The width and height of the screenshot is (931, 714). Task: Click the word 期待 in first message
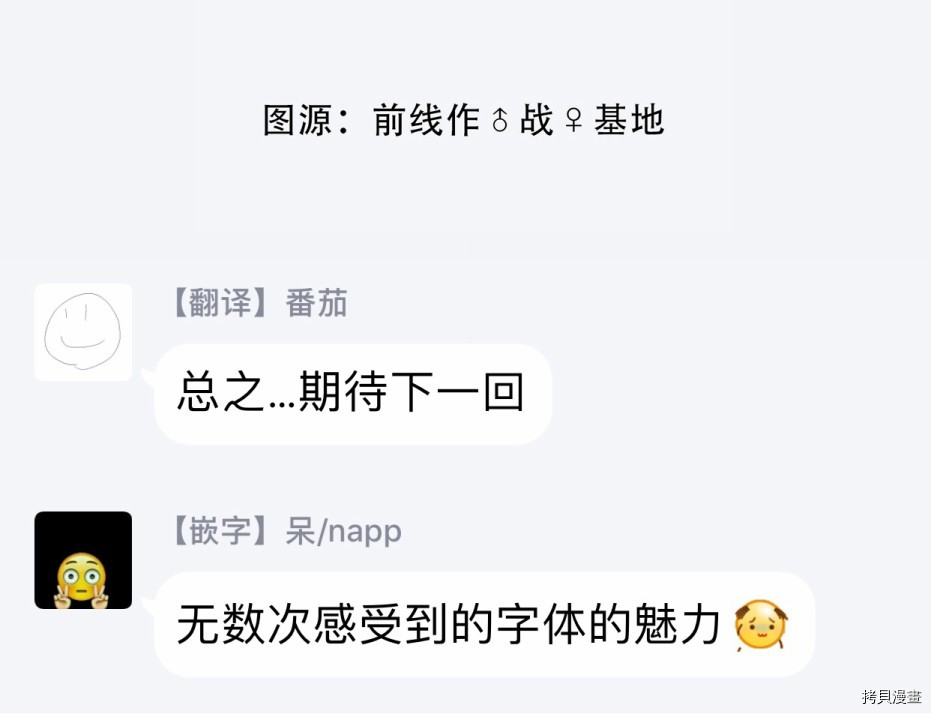(x=343, y=392)
